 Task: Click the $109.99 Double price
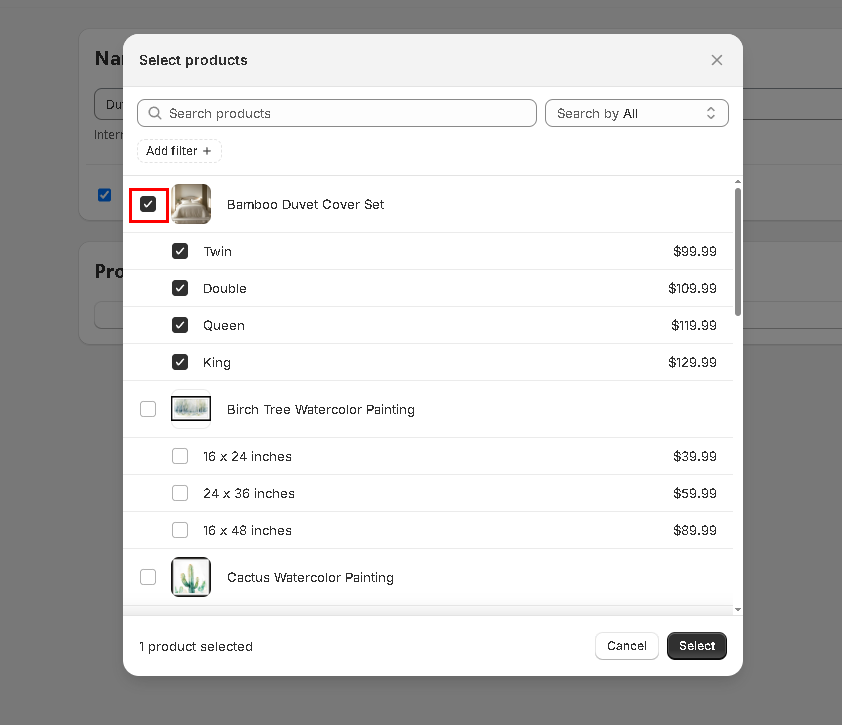(x=692, y=288)
